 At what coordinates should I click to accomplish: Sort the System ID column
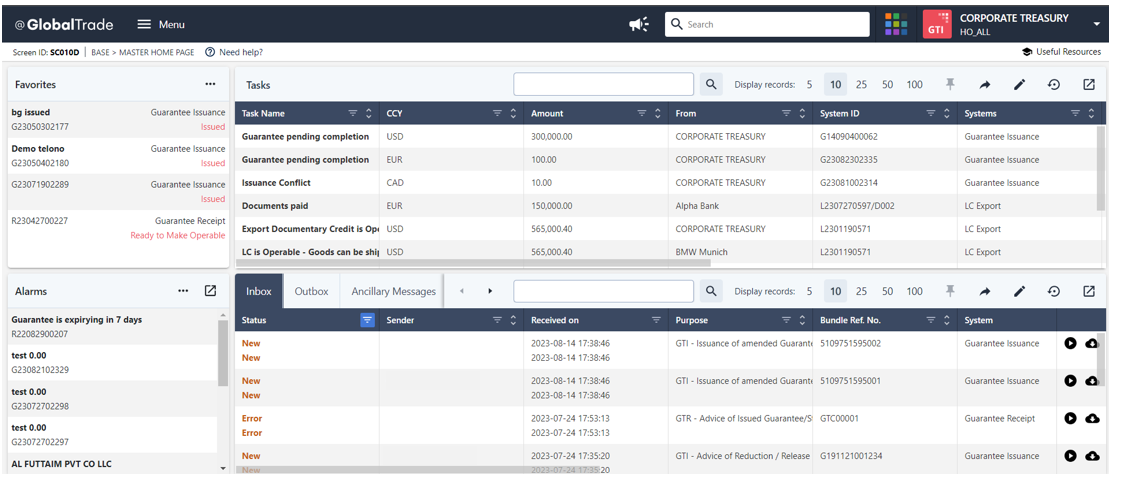(947, 113)
